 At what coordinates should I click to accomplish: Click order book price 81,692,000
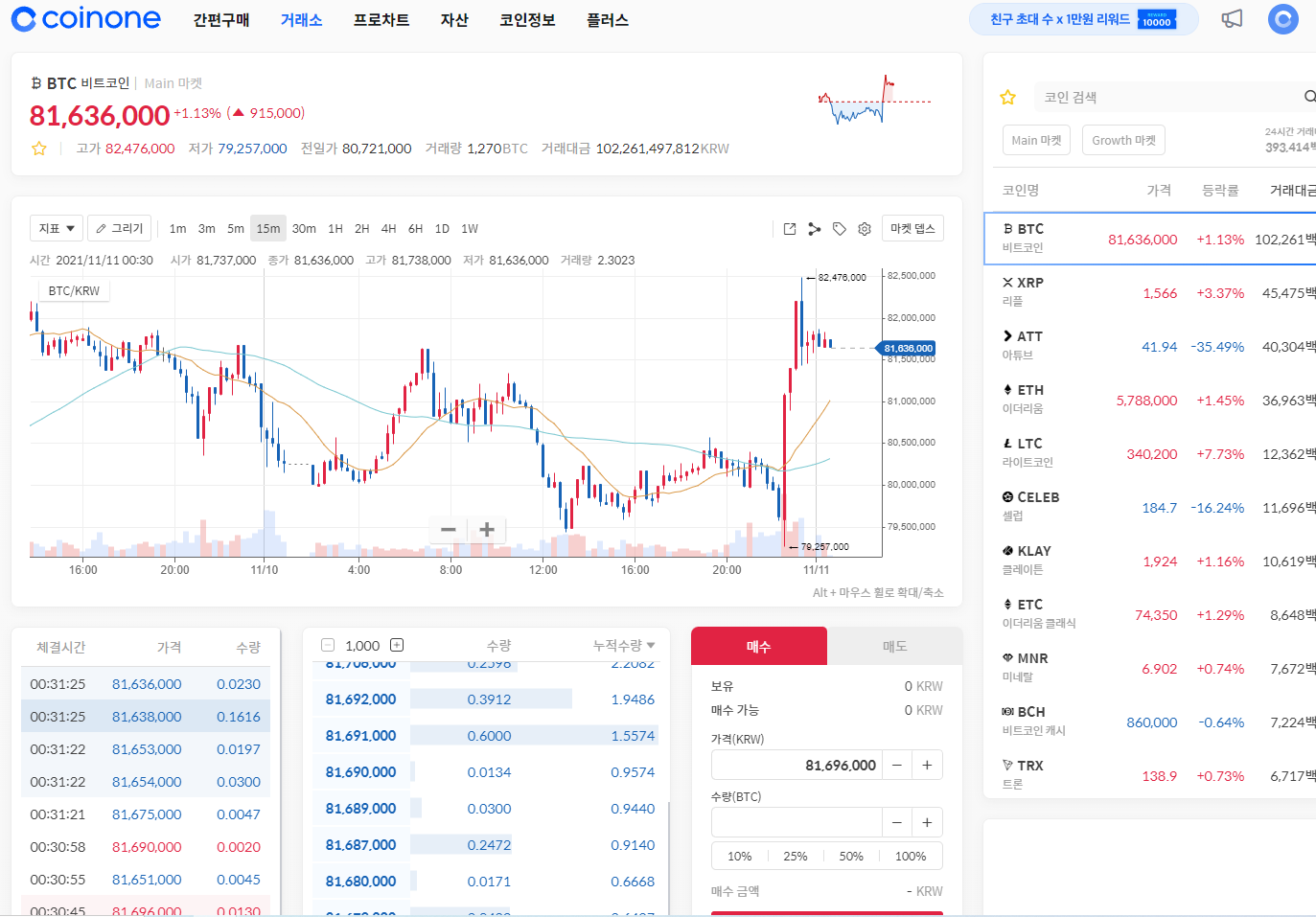click(x=360, y=699)
